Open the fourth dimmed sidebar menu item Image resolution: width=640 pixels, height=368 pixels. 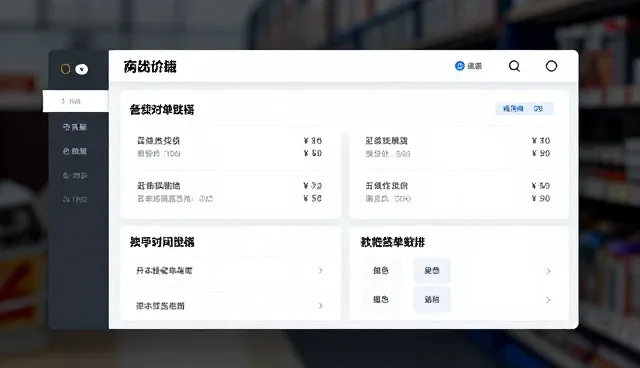[x=75, y=175]
